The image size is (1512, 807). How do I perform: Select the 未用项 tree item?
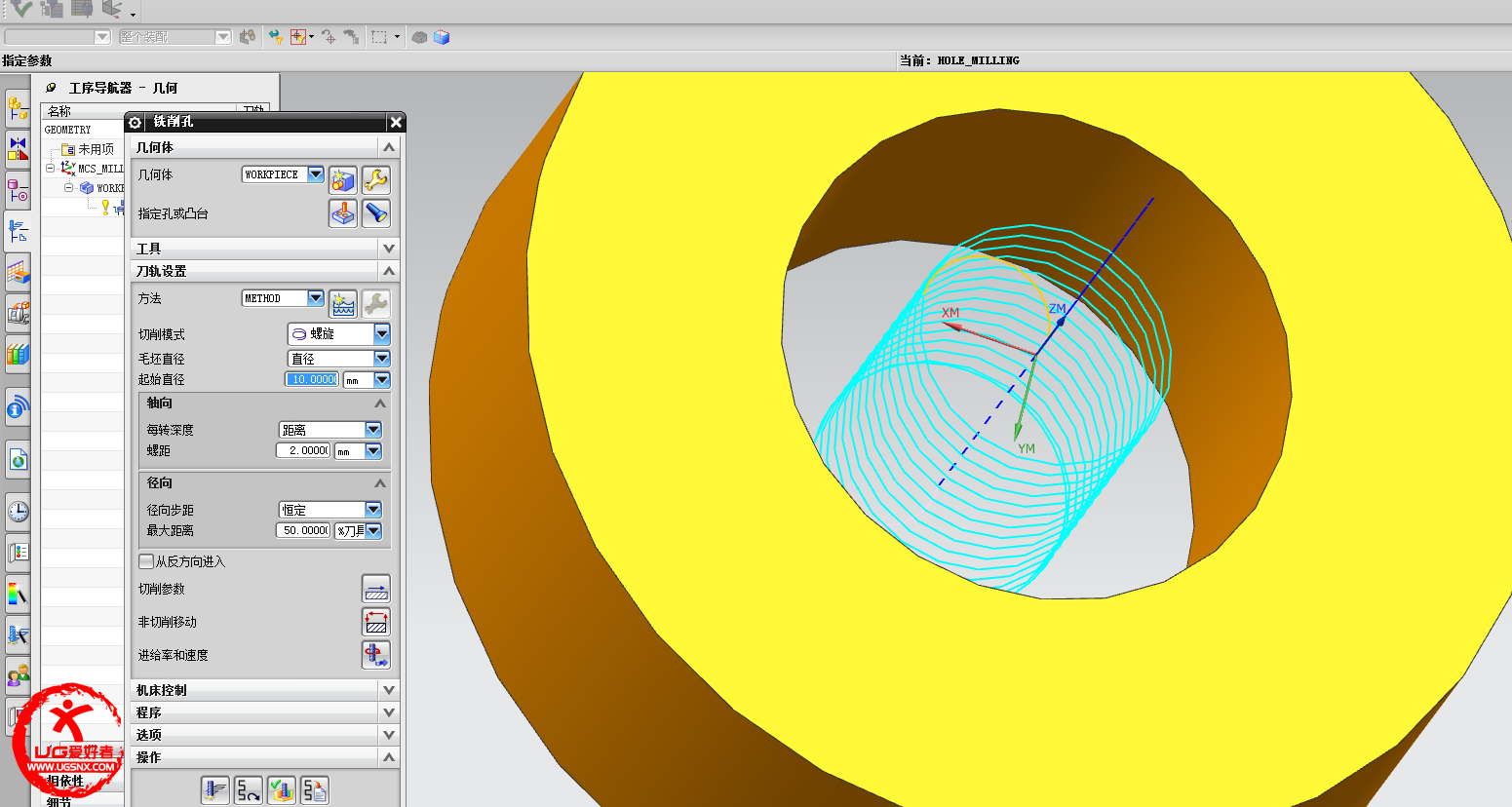(96, 149)
